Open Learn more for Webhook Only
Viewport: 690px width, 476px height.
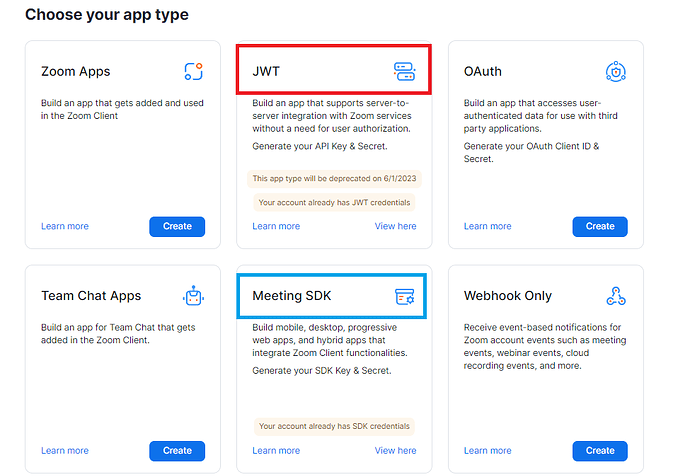(x=488, y=450)
